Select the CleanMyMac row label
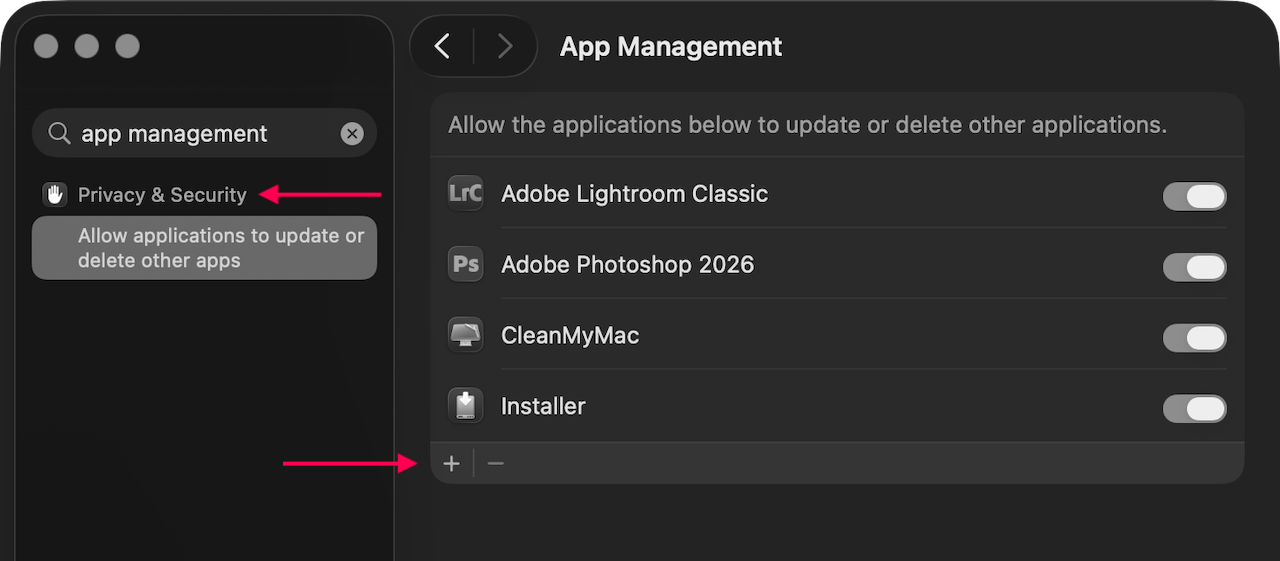Screen dimensions: 1280x561 [570, 335]
